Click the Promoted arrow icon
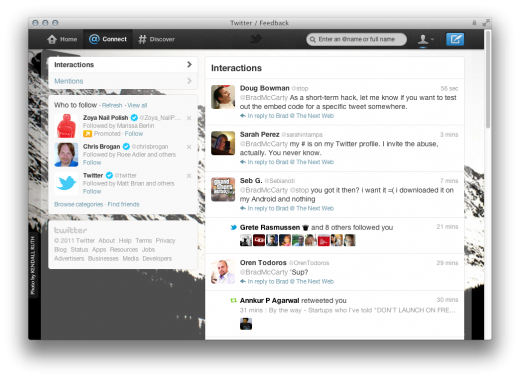Viewport: 520px width, 379px height. [x=87, y=134]
